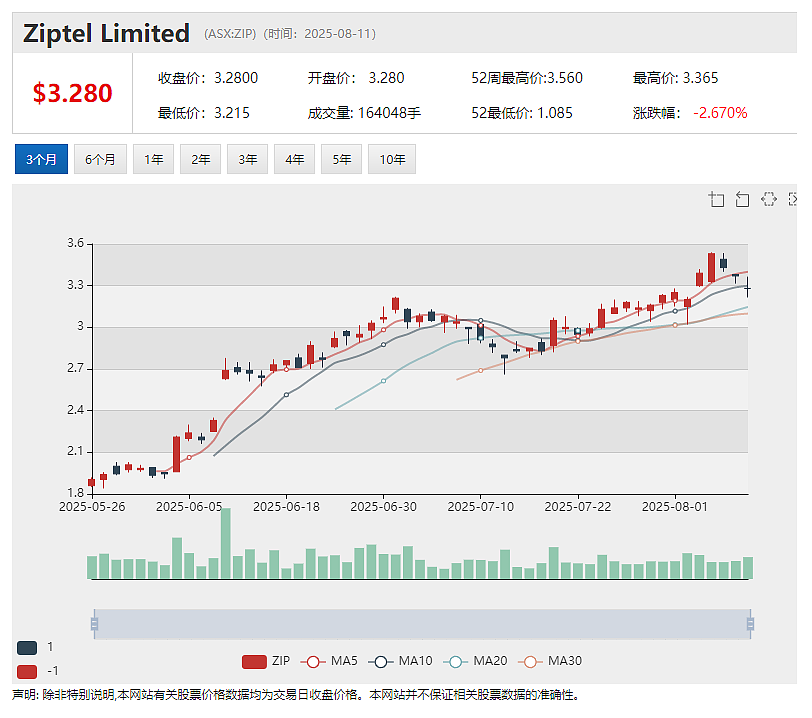Click the tall red candlestick peaking near 3.5
The width and height of the screenshot is (812, 718).
pyautogui.click(x=712, y=267)
